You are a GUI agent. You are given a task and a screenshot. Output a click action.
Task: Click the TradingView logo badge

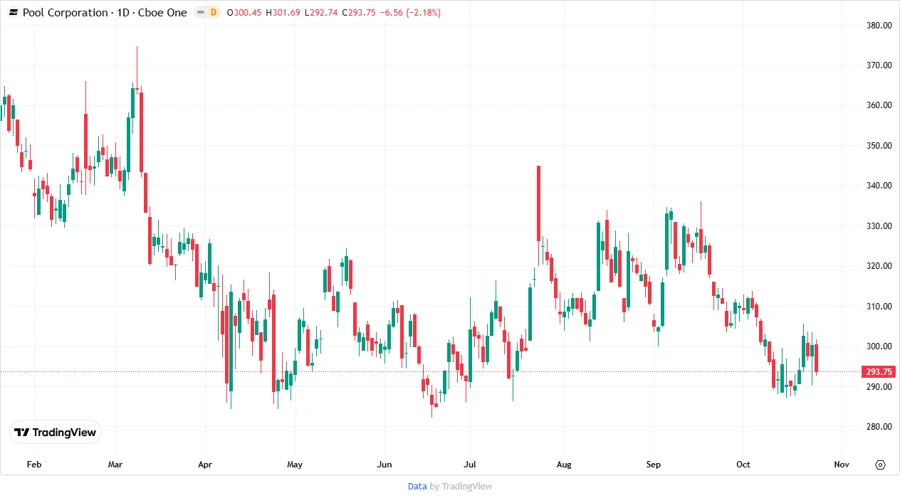pyautogui.click(x=55, y=433)
